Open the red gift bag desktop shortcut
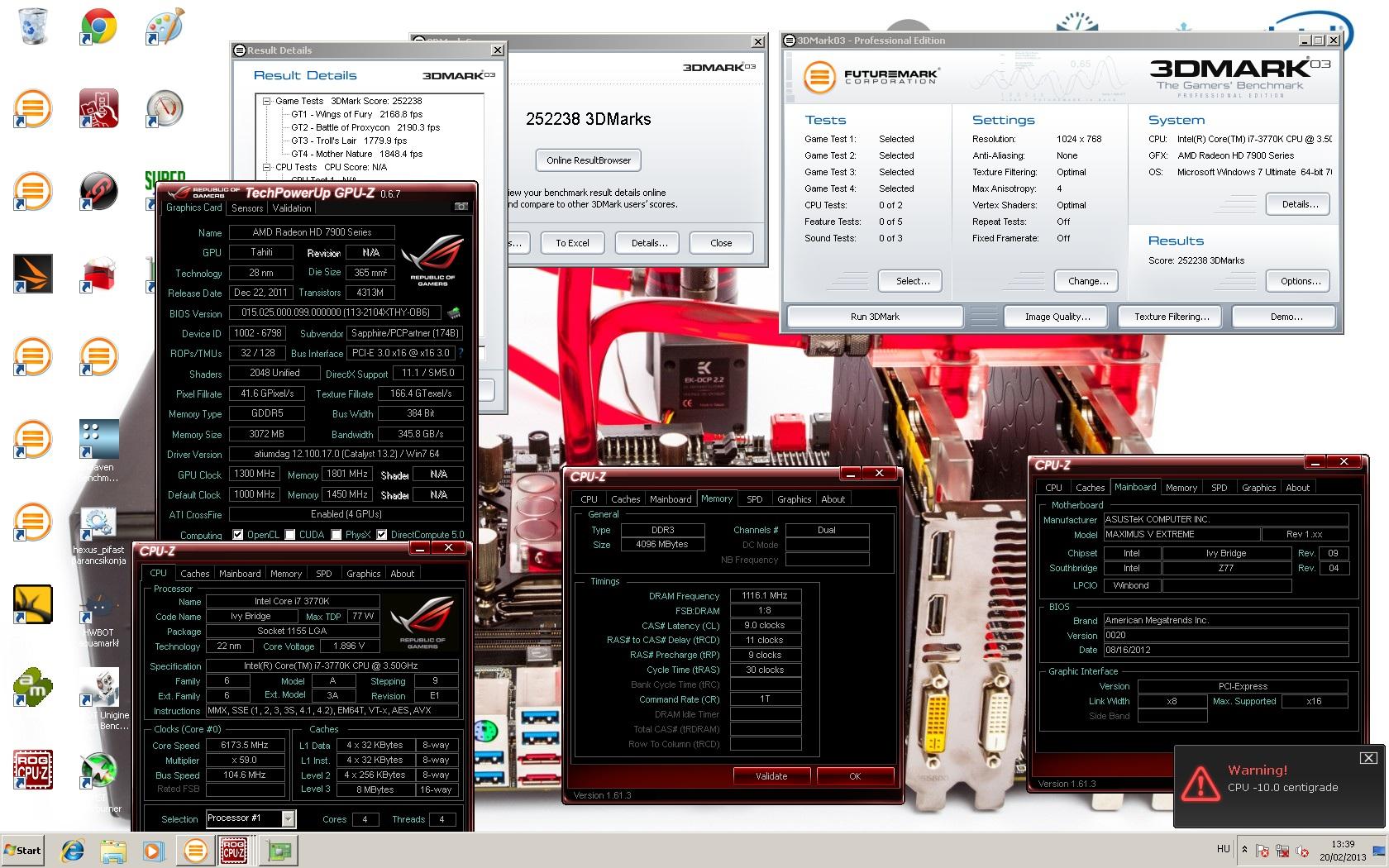This screenshot has height=868, width=1389. coord(98,274)
